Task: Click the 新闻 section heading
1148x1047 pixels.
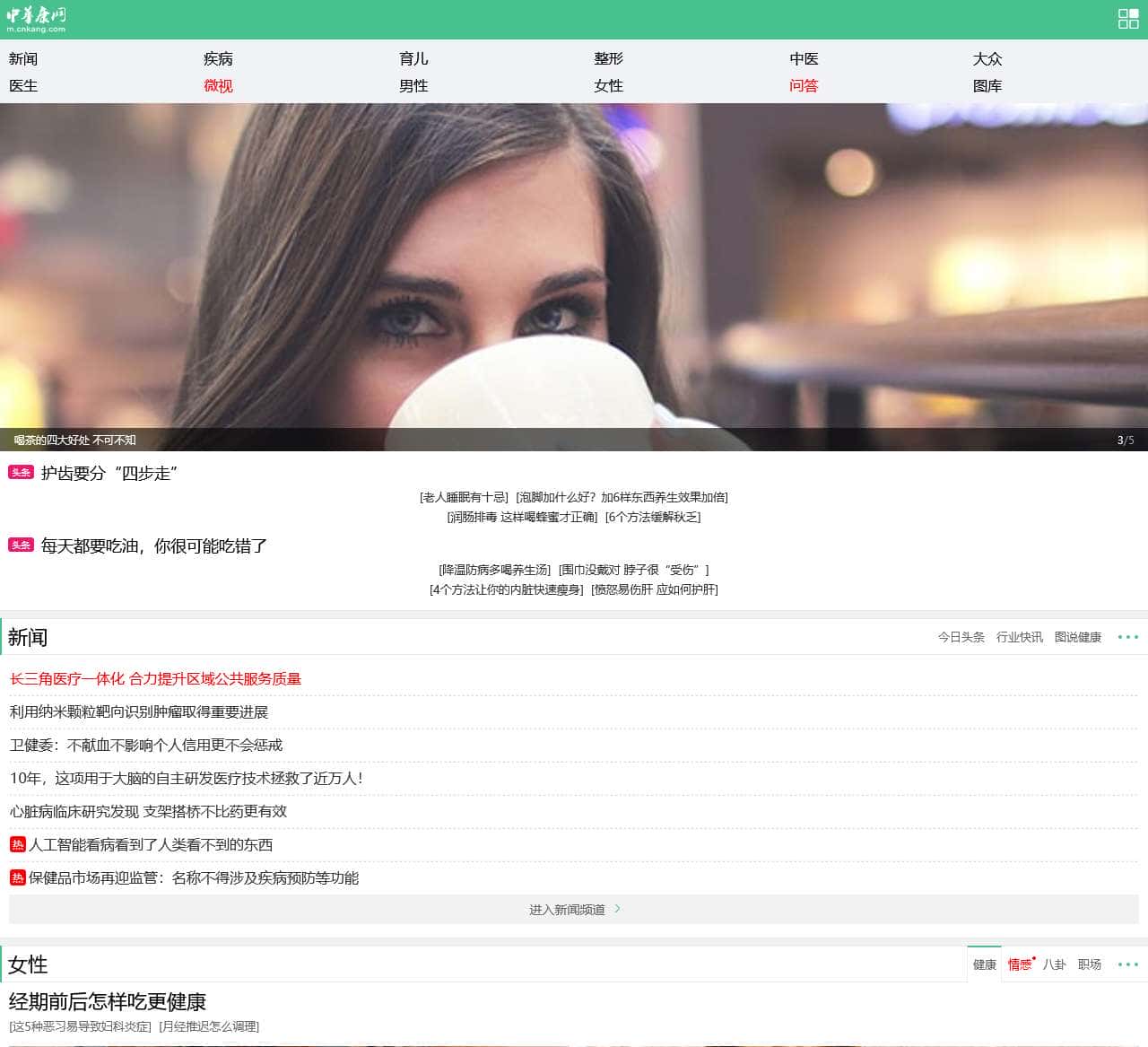Action: (x=28, y=637)
